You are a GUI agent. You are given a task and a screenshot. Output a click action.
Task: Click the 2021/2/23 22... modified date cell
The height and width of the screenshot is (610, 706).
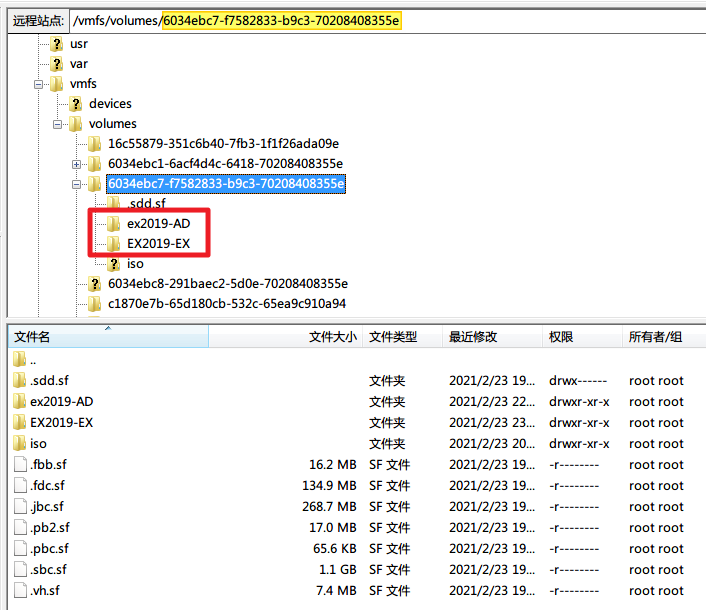(492, 402)
